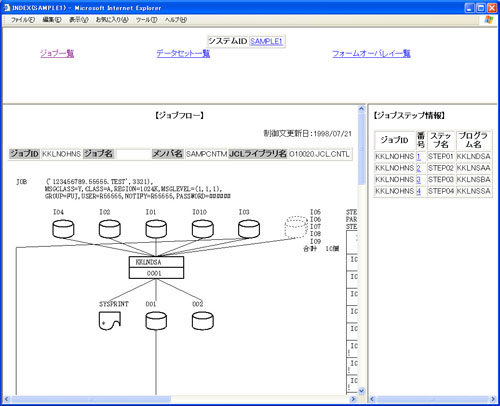The image size is (500, 406).
Task: Click the STEP03 cell in step table
Action: point(441,180)
